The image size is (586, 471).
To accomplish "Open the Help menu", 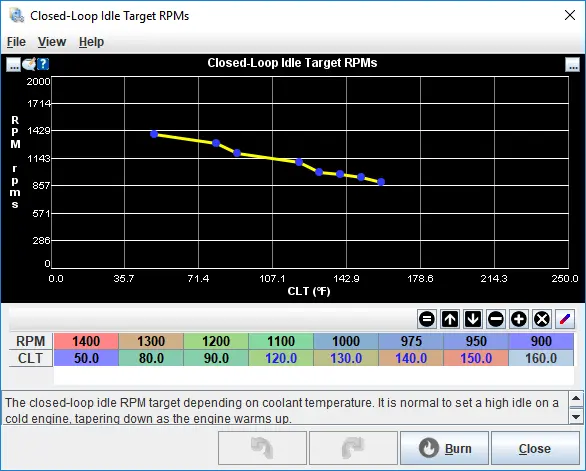I will coord(91,42).
